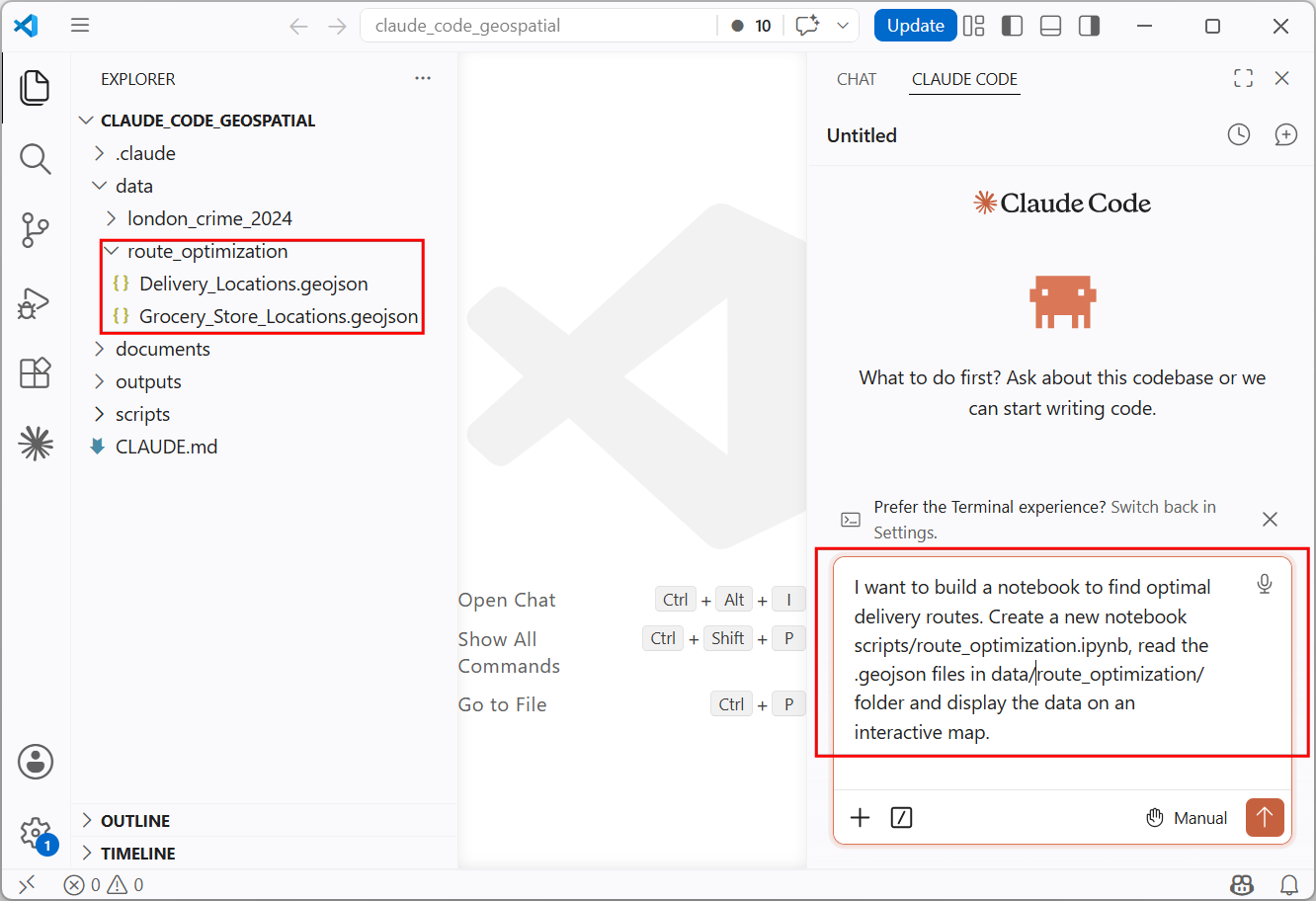Image resolution: width=1316 pixels, height=901 pixels.
Task: Go back with the left arrow
Action: [298, 26]
